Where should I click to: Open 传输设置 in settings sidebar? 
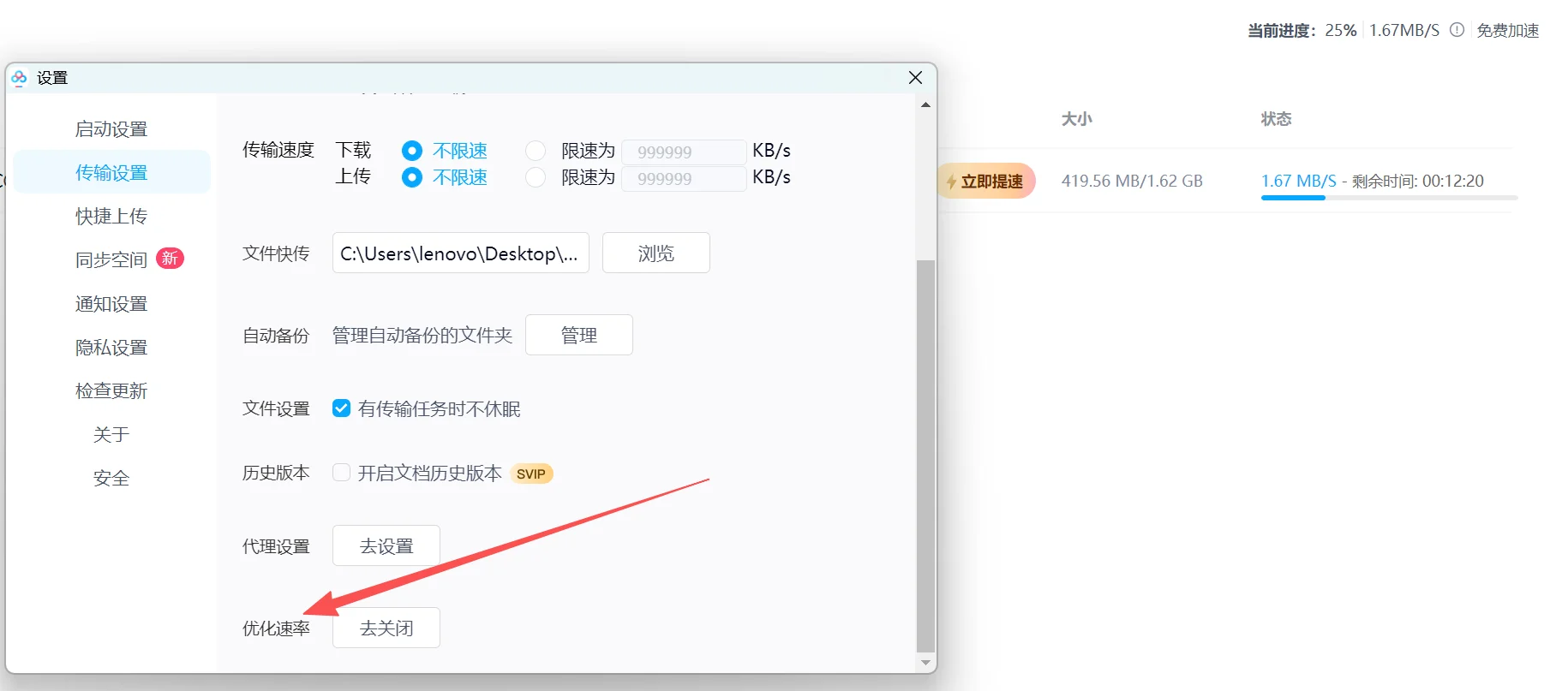coord(111,172)
